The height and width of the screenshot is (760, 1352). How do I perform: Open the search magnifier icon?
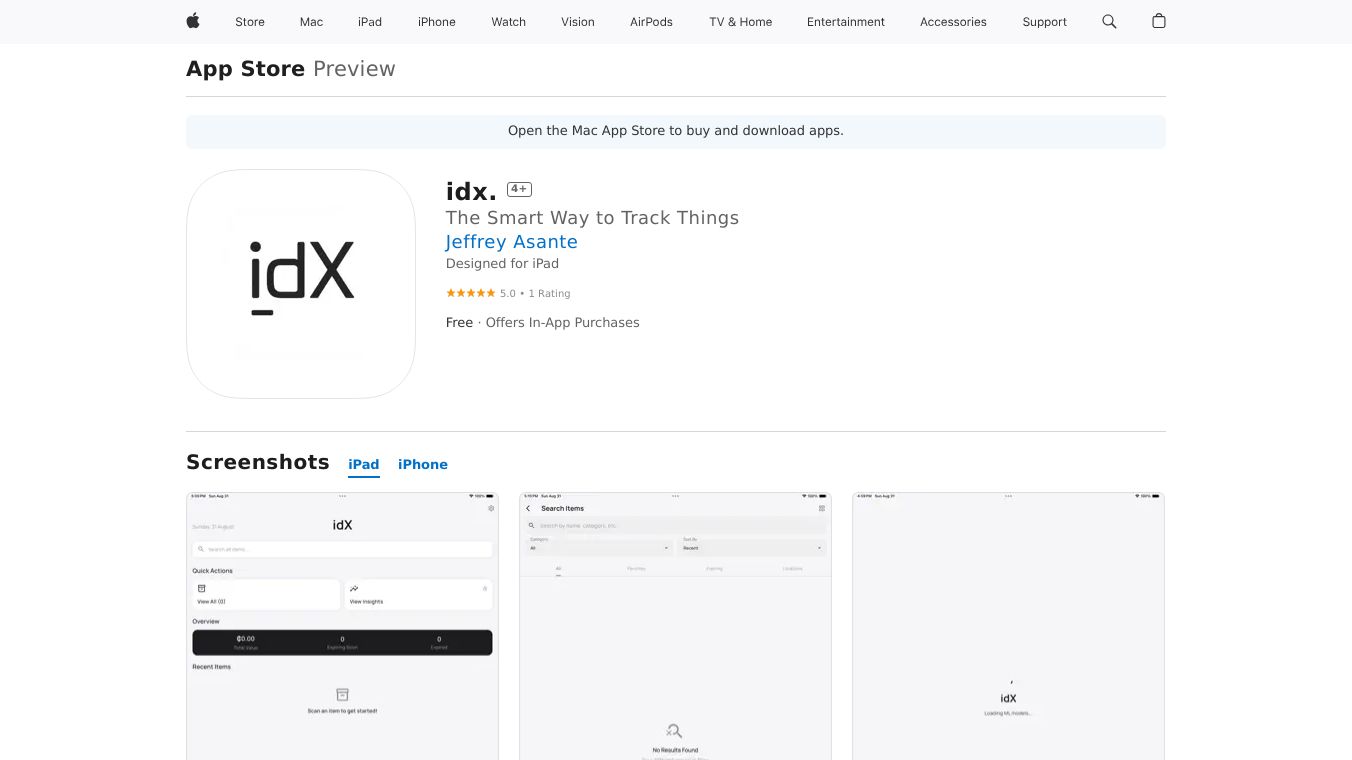(x=1109, y=21)
